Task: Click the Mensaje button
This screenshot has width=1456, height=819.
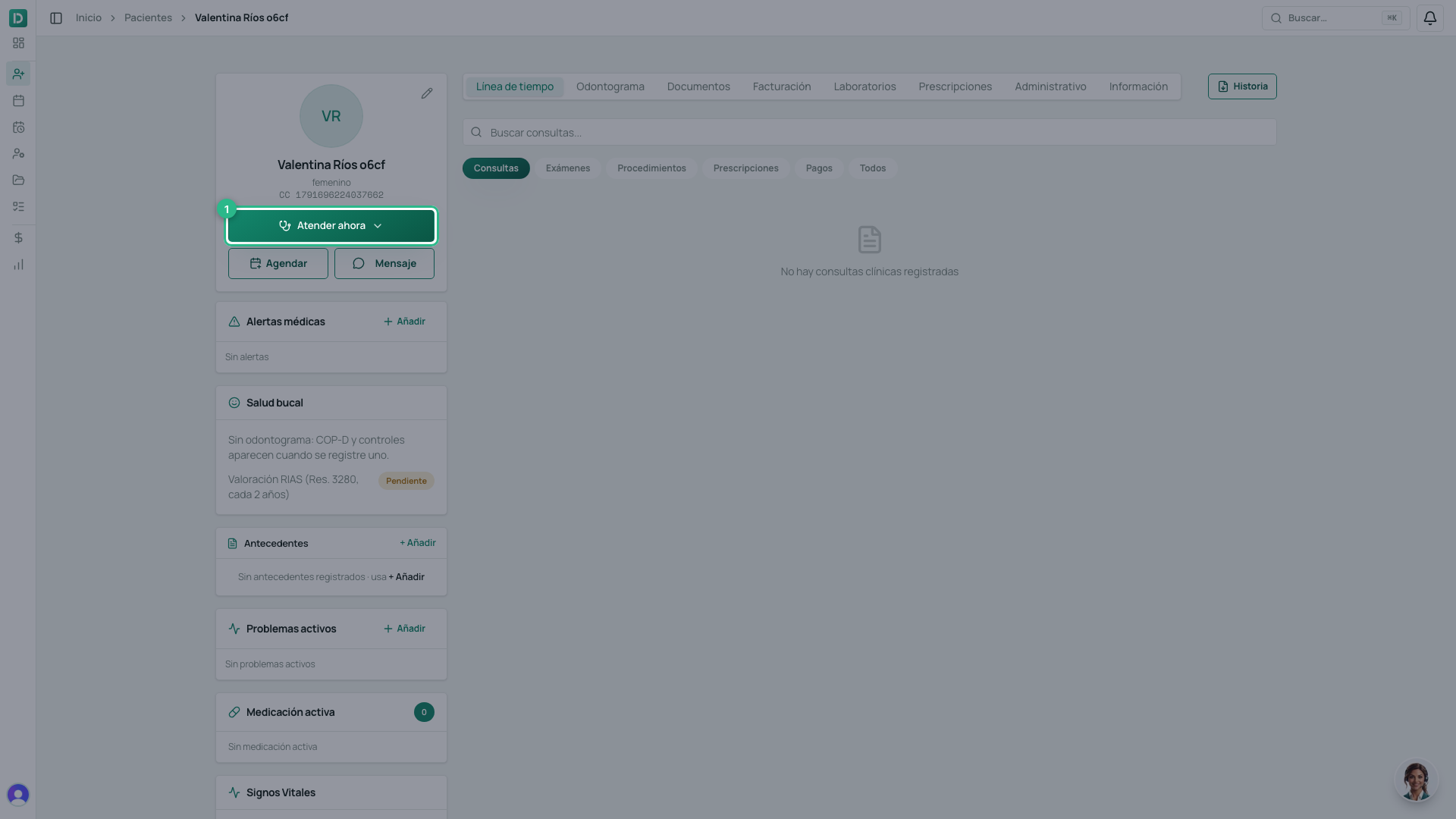Action: click(x=384, y=263)
